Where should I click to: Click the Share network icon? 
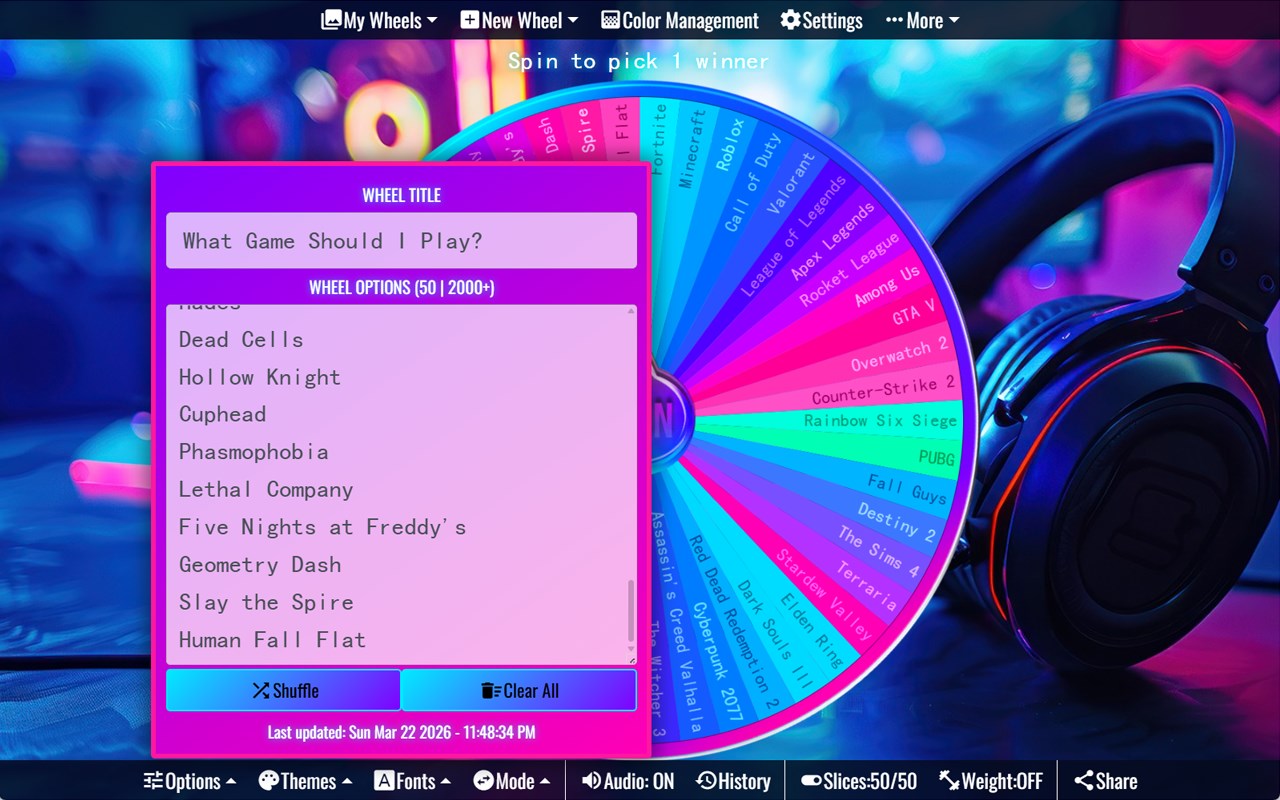pyautogui.click(x=1083, y=781)
